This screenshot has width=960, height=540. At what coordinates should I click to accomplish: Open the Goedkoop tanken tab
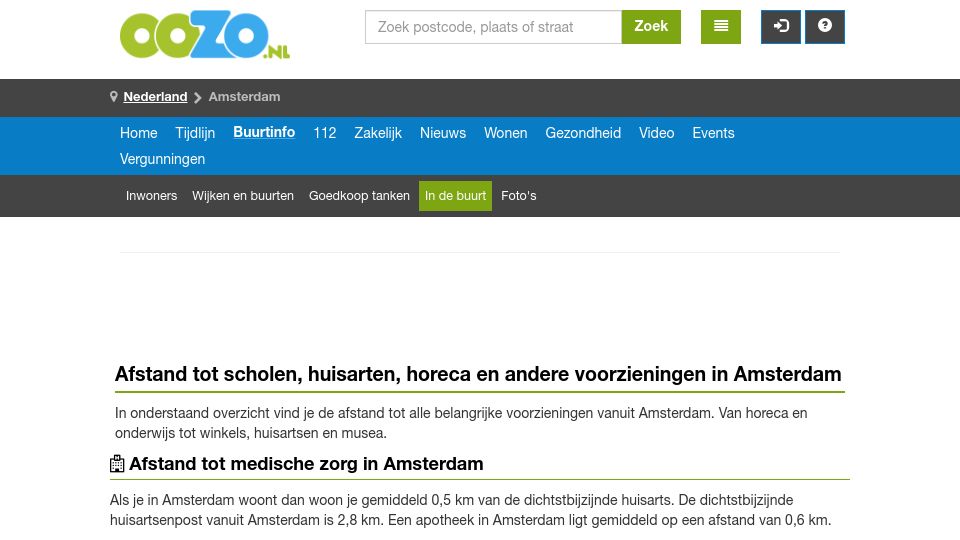[x=359, y=196]
